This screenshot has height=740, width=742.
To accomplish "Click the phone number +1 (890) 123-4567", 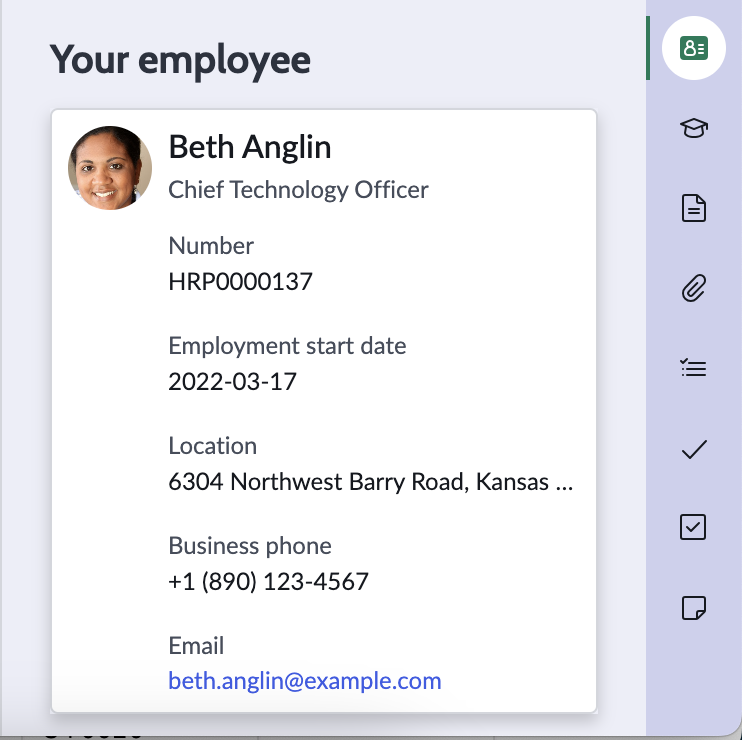I will [x=268, y=581].
